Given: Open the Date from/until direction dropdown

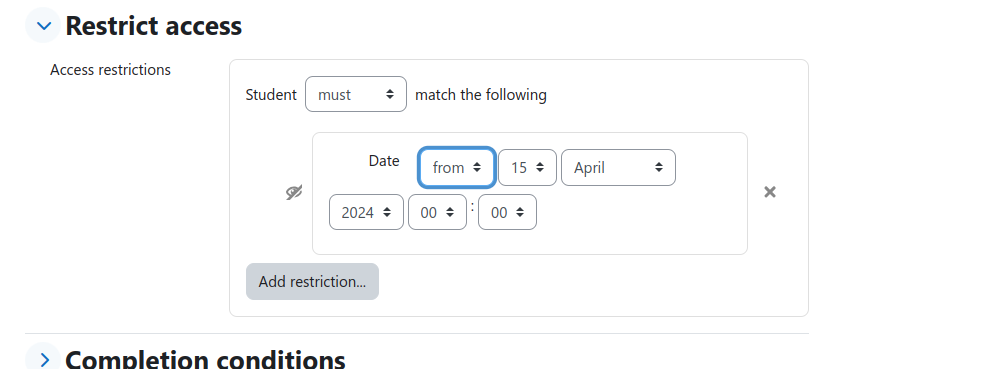Looking at the screenshot, I should click(456, 167).
